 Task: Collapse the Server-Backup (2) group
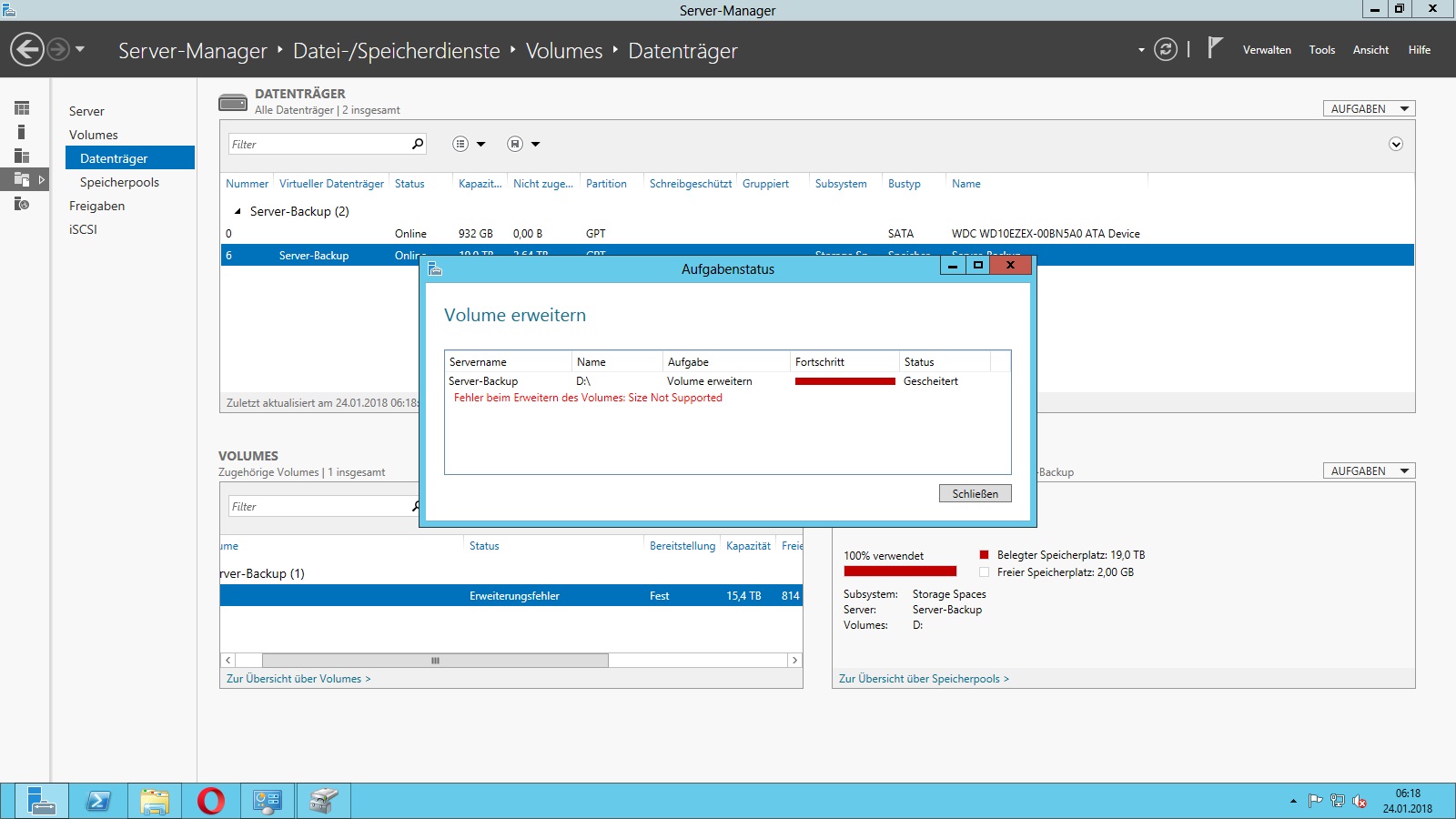238,211
